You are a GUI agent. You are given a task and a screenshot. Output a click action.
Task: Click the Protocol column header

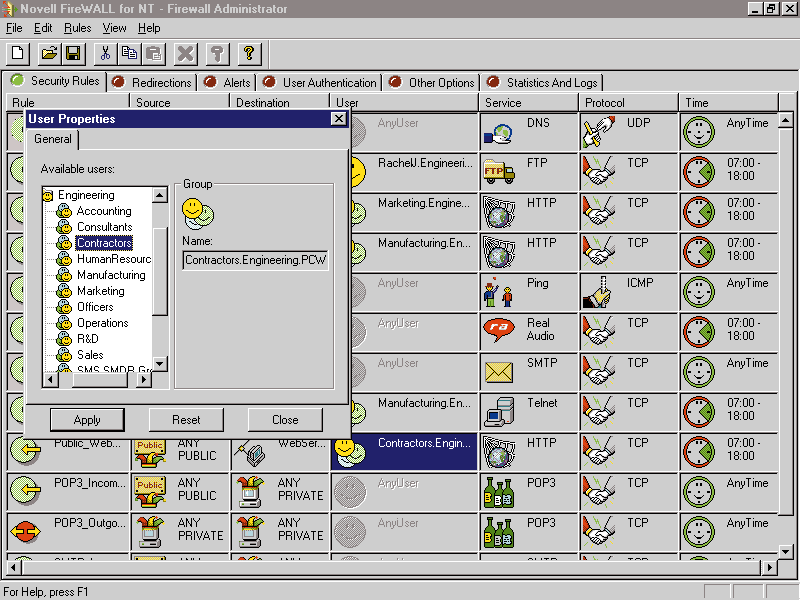pyautogui.click(x=629, y=103)
